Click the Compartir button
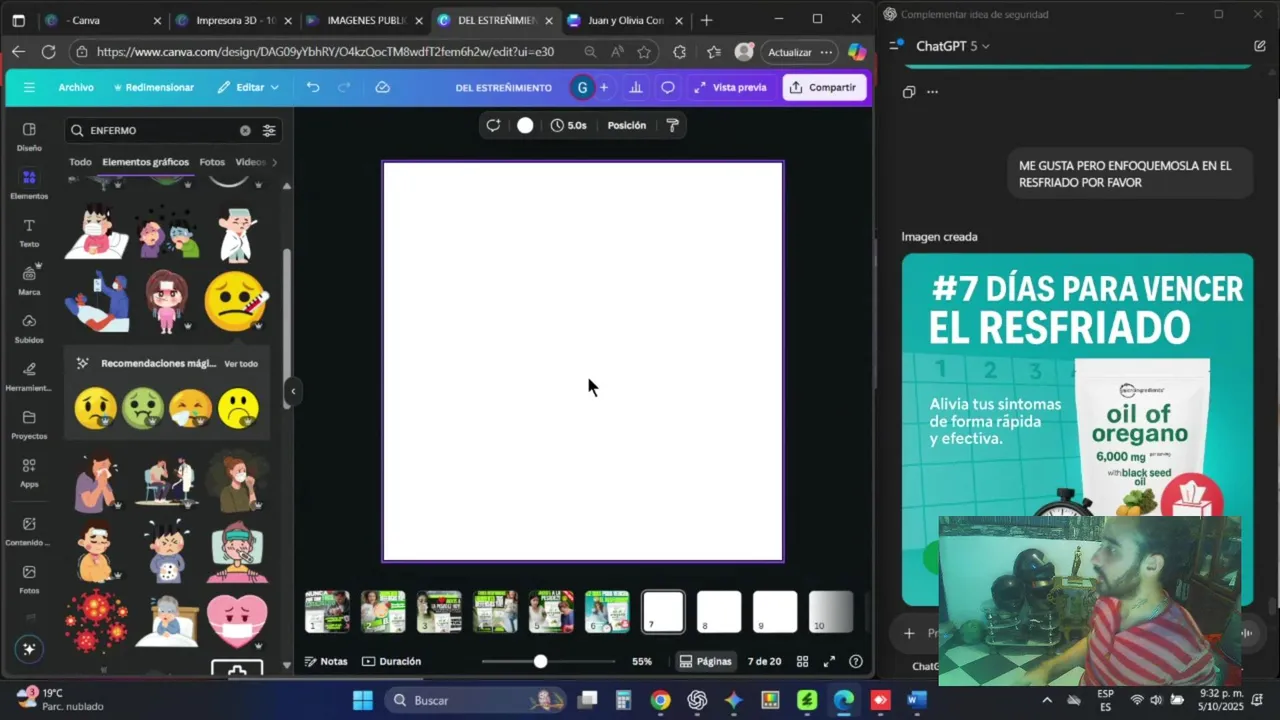This screenshot has height=720, width=1280. click(823, 87)
